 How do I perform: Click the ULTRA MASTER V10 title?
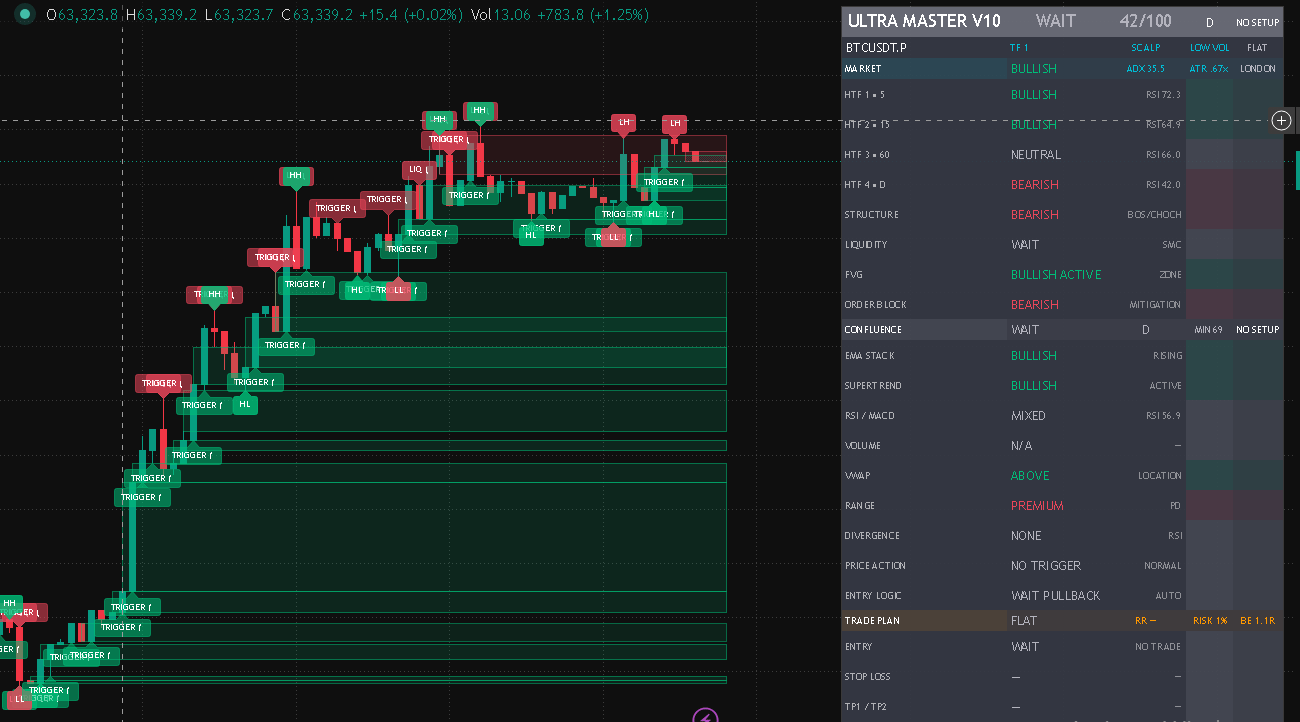923,21
